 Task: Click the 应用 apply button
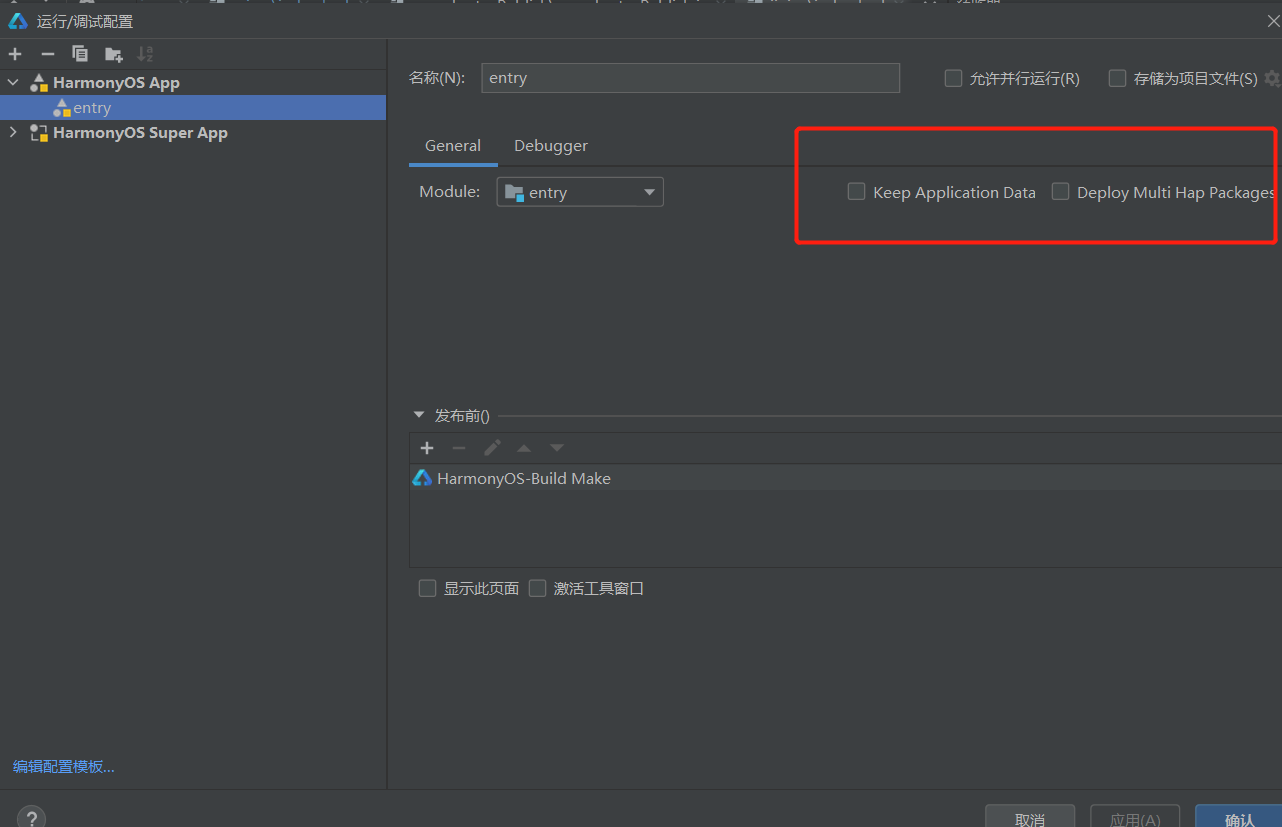click(x=1135, y=816)
